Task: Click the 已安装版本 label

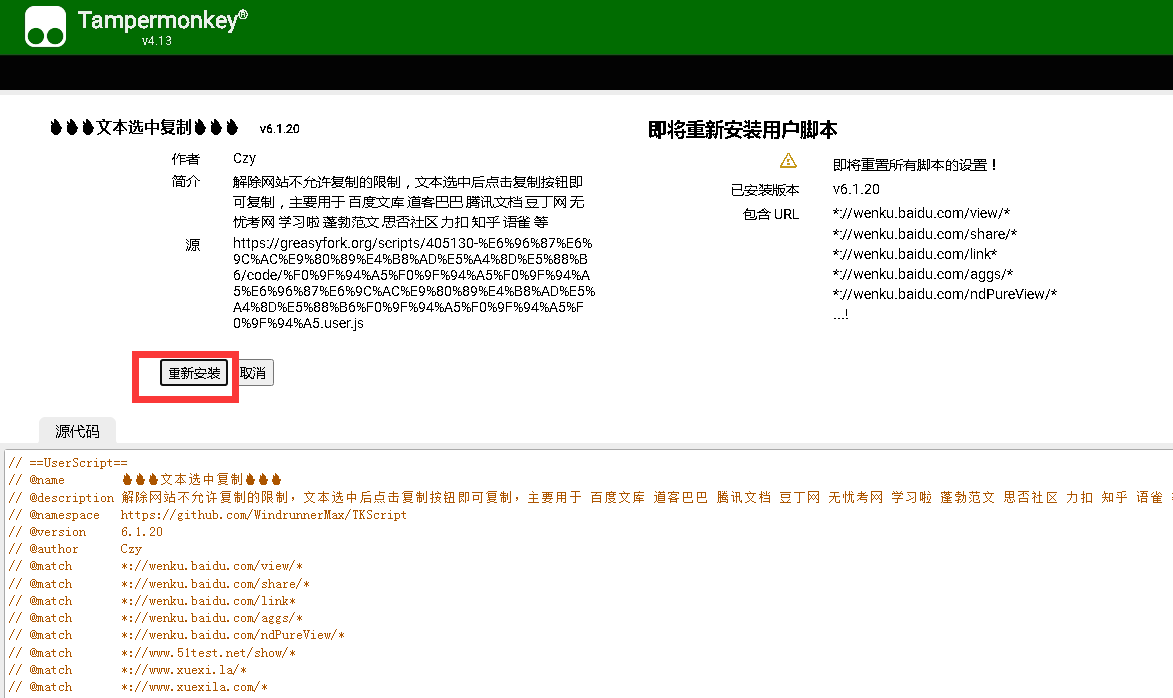Action: [x=765, y=190]
